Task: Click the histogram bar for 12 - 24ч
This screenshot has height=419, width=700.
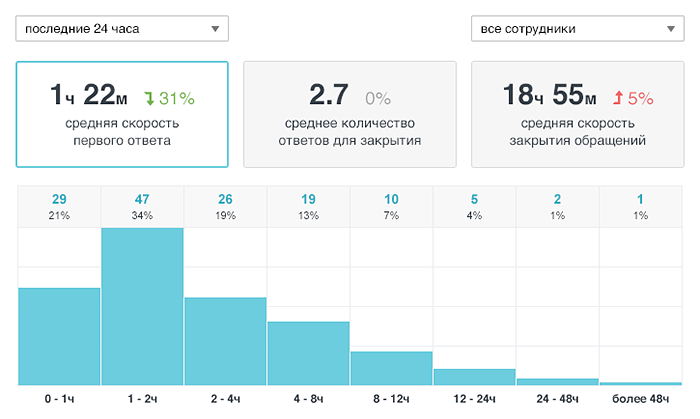Action: (475, 377)
